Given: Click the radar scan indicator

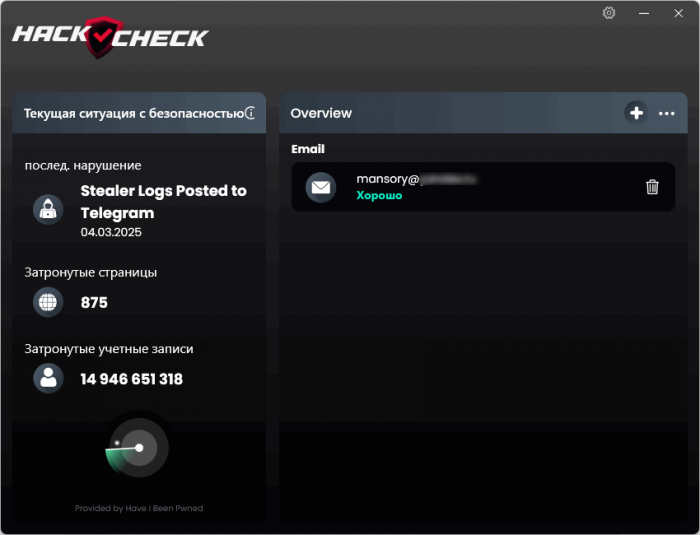Looking at the screenshot, I should [138, 447].
